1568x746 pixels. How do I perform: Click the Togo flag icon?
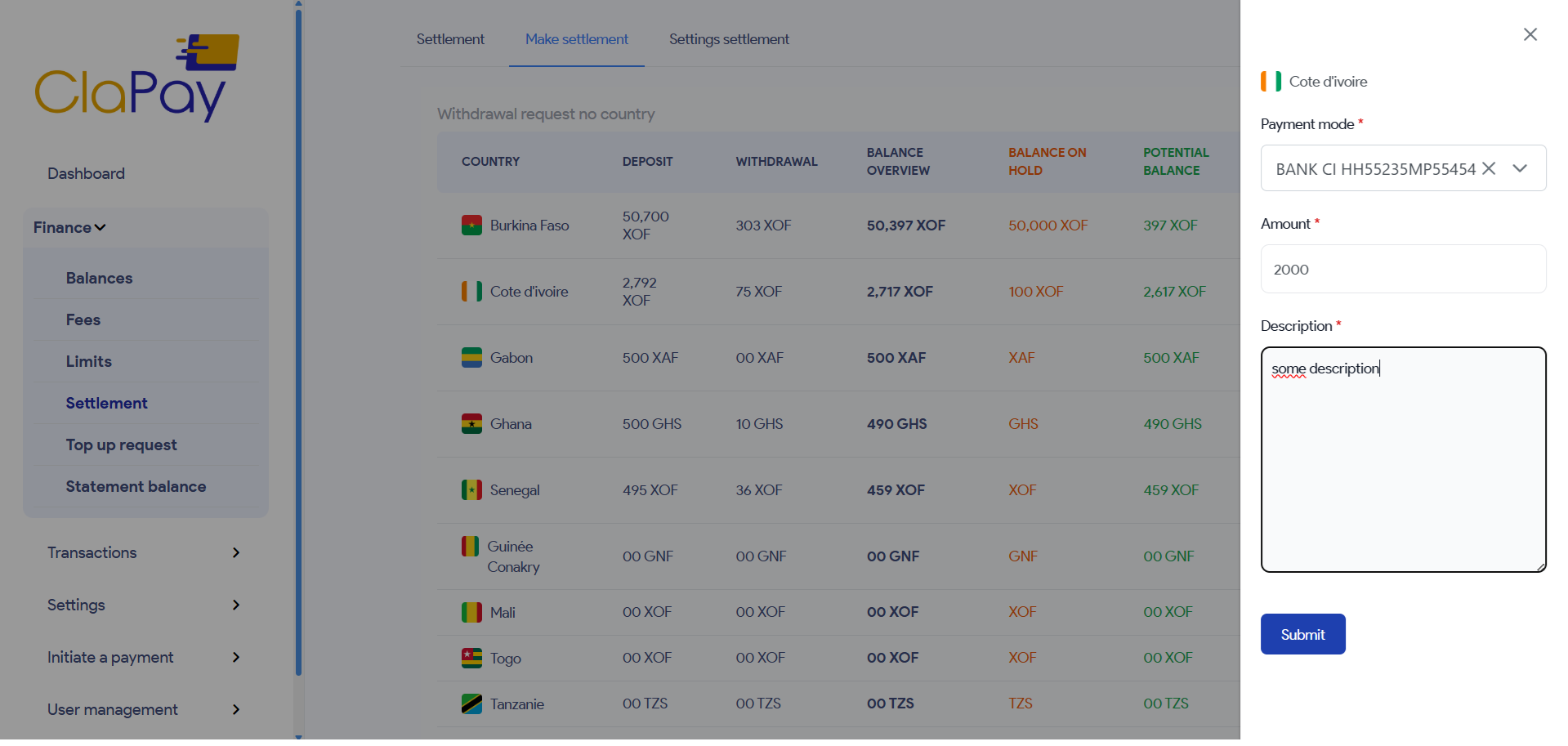click(471, 658)
